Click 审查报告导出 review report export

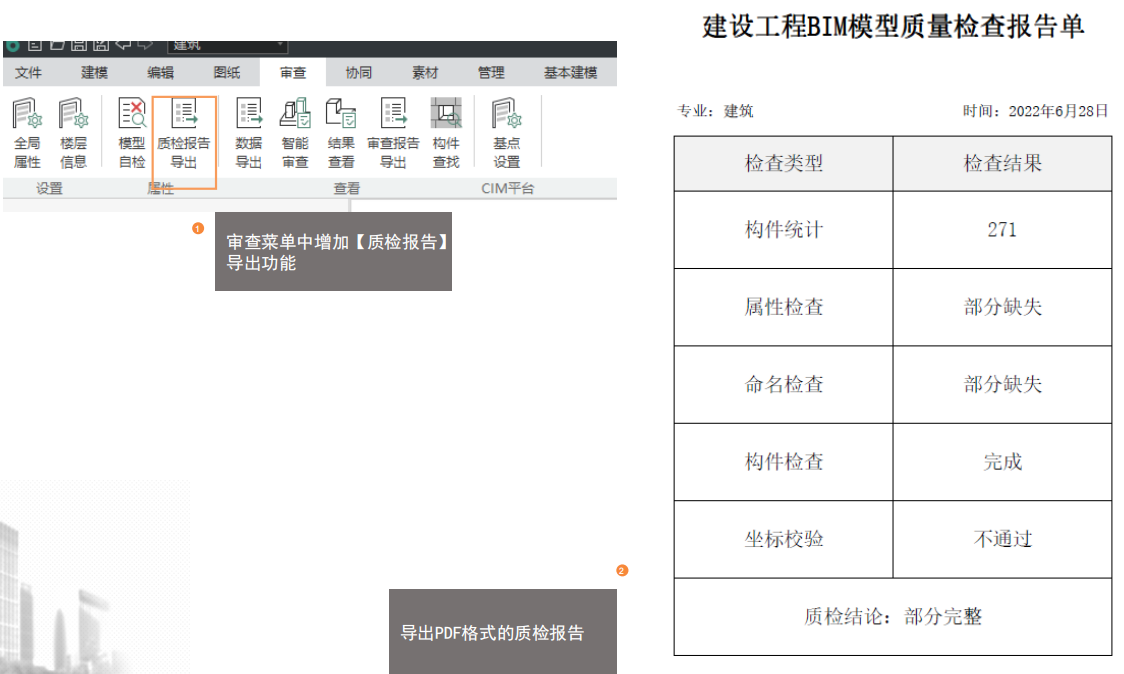point(393,132)
